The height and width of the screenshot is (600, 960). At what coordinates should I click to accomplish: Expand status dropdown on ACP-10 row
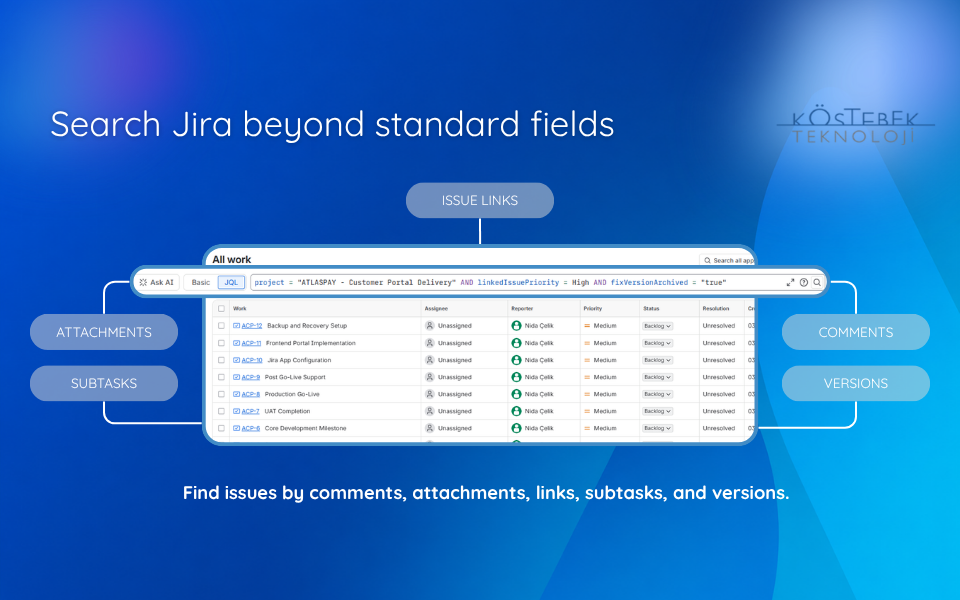658,360
